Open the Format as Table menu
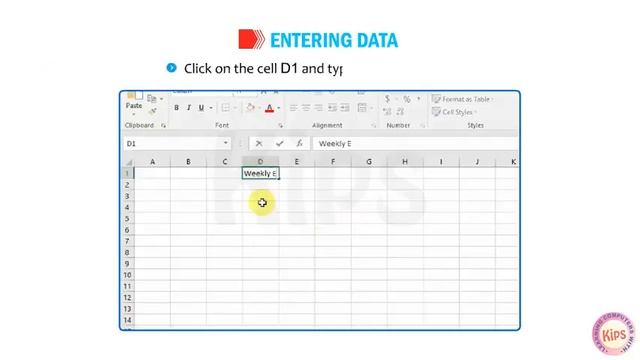 coord(462,99)
